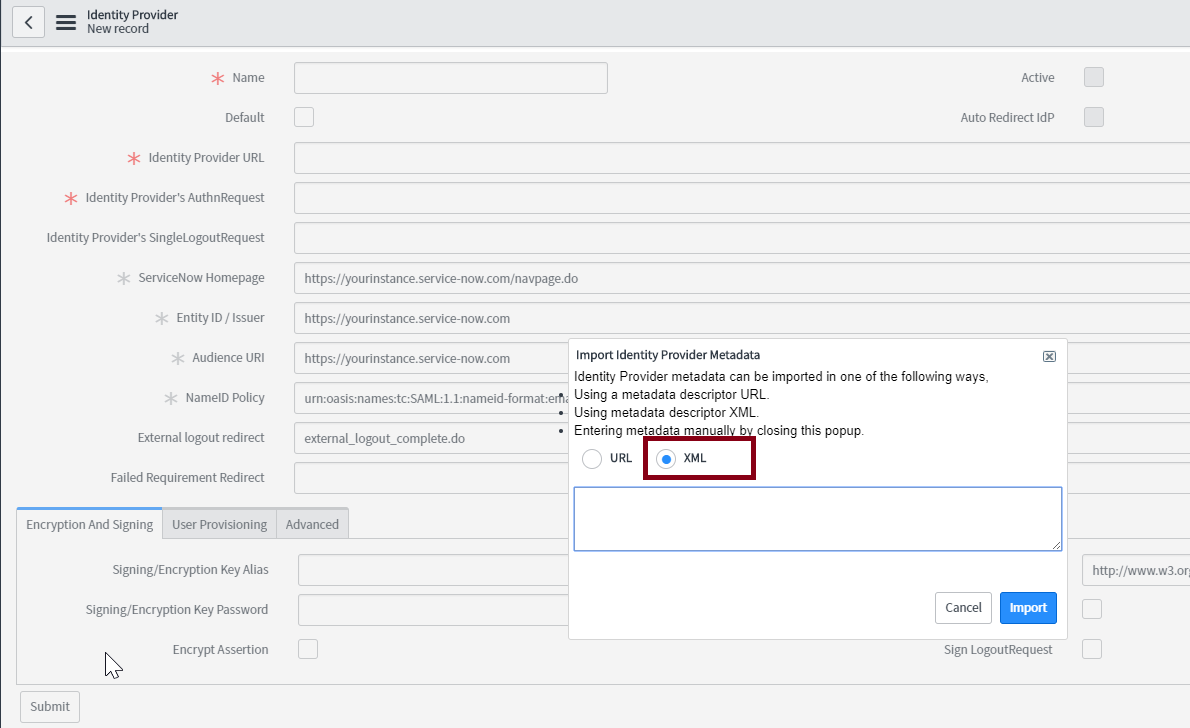
Task: Click the Signing/Encryption Key Alias field
Action: click(432, 570)
